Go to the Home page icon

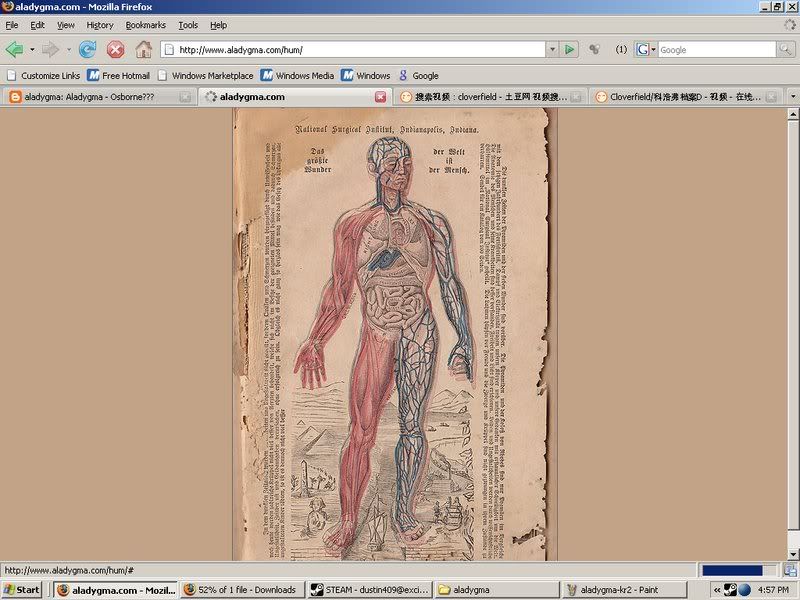coord(144,49)
